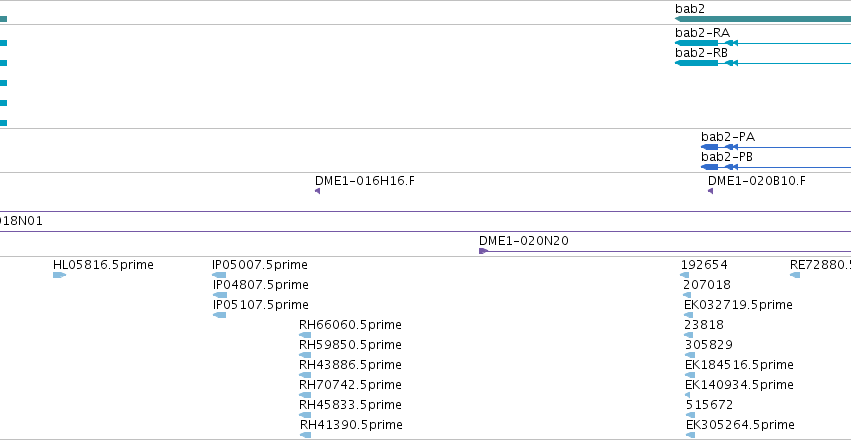Select the bab2-RB transcript glyph
Screen dimensions: 851x440
pyautogui.click(x=763, y=63)
